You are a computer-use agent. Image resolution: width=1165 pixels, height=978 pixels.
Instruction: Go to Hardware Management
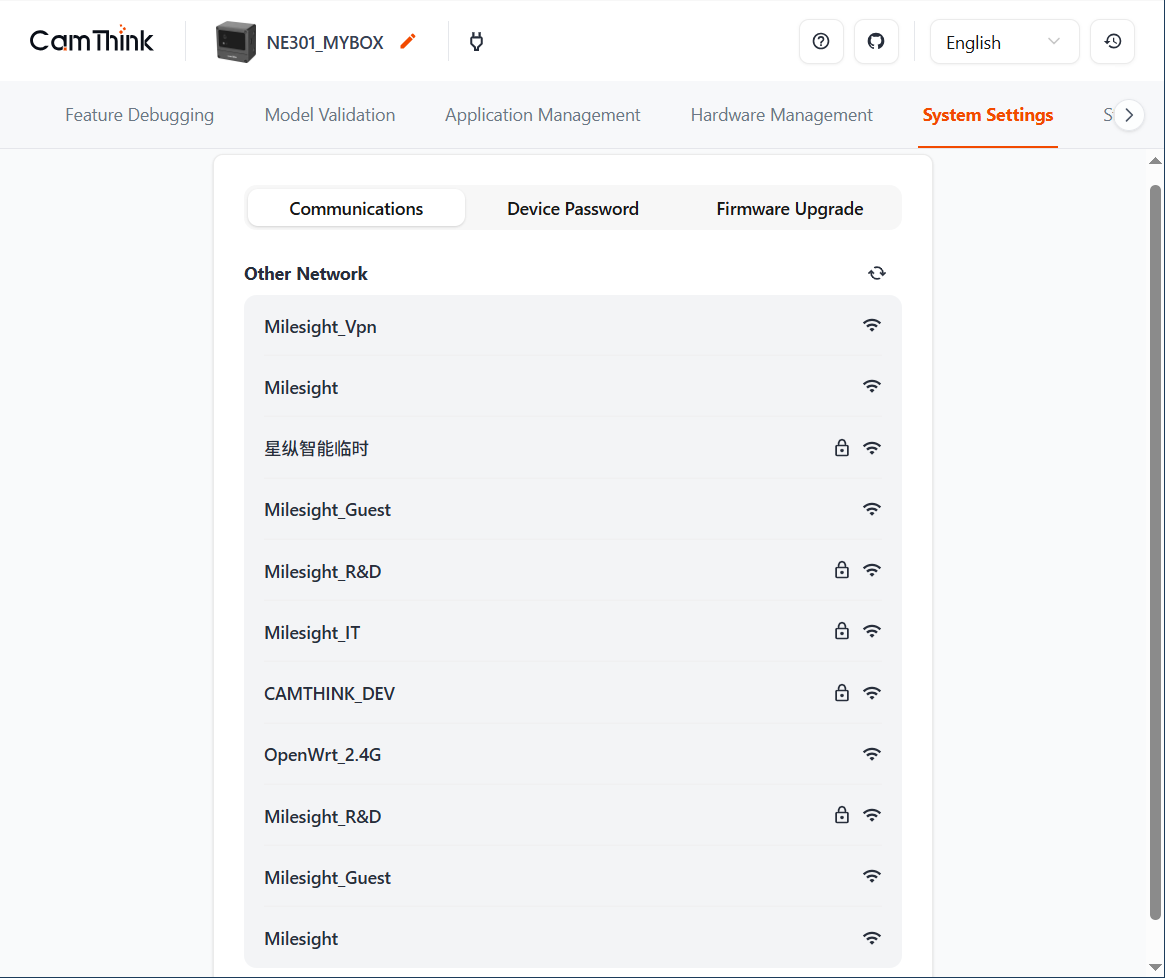click(x=781, y=114)
